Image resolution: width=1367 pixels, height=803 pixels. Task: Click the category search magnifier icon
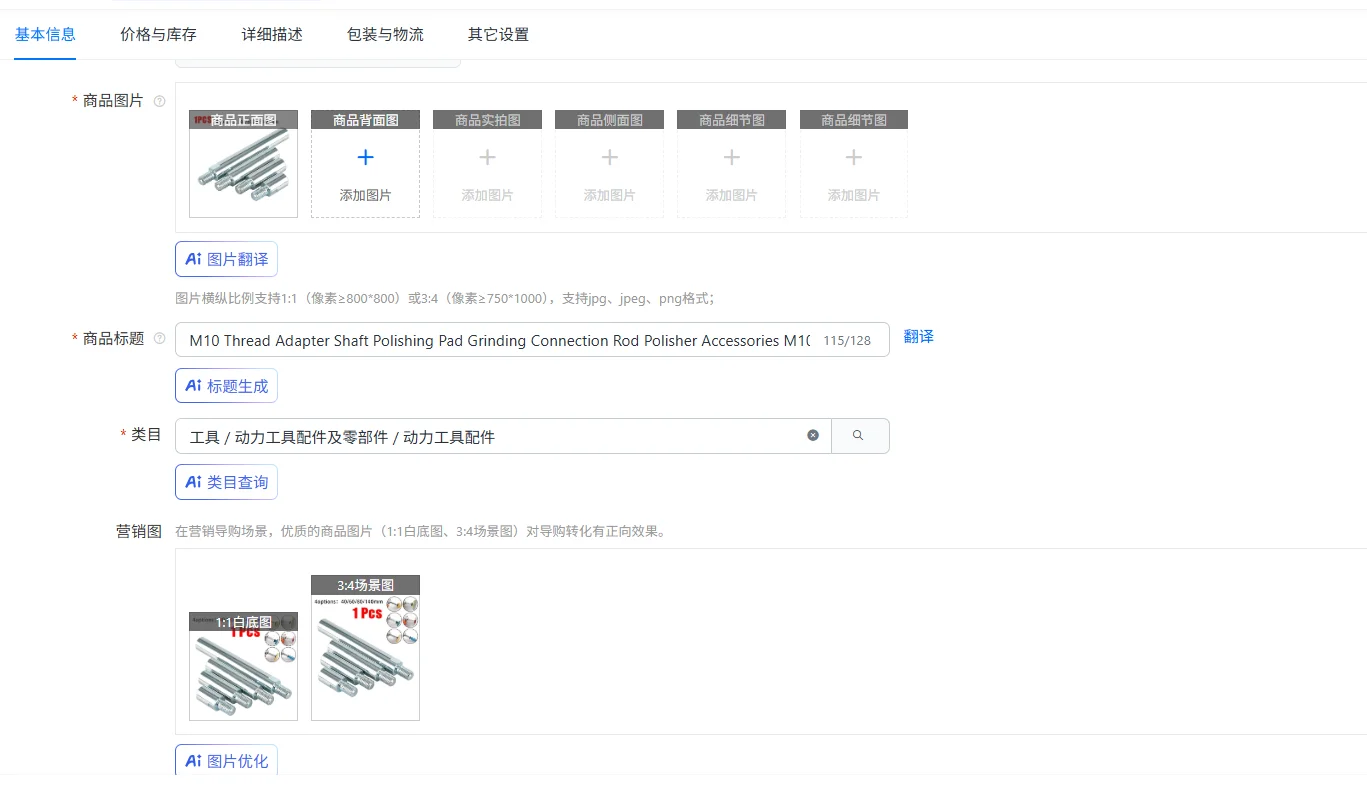pos(859,436)
